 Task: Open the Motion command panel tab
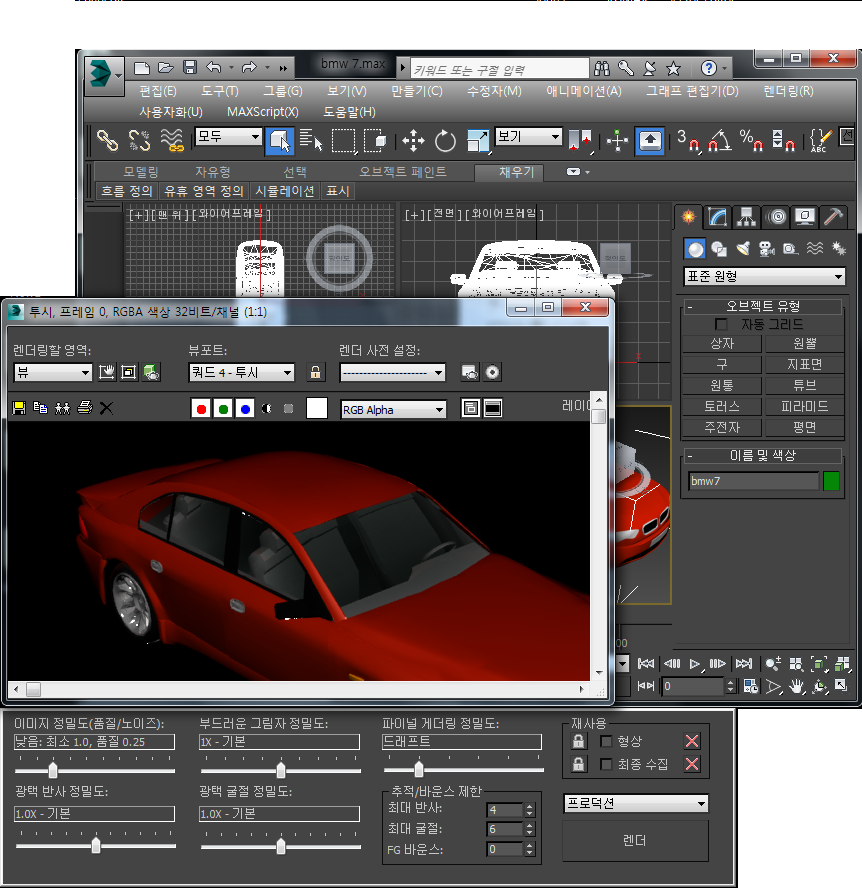point(777,217)
